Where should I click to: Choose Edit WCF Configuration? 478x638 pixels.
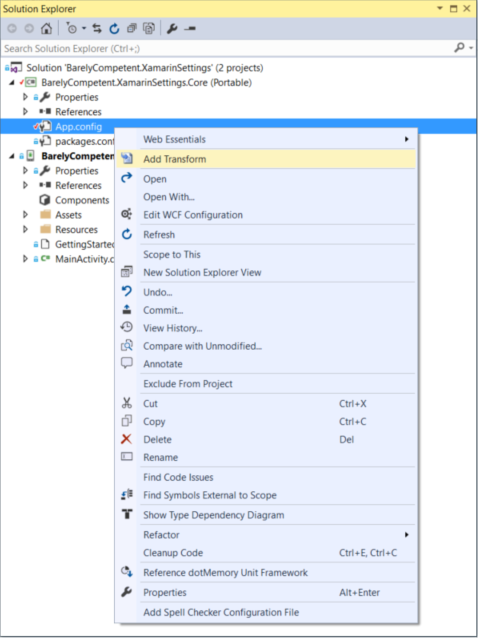[266, 215]
